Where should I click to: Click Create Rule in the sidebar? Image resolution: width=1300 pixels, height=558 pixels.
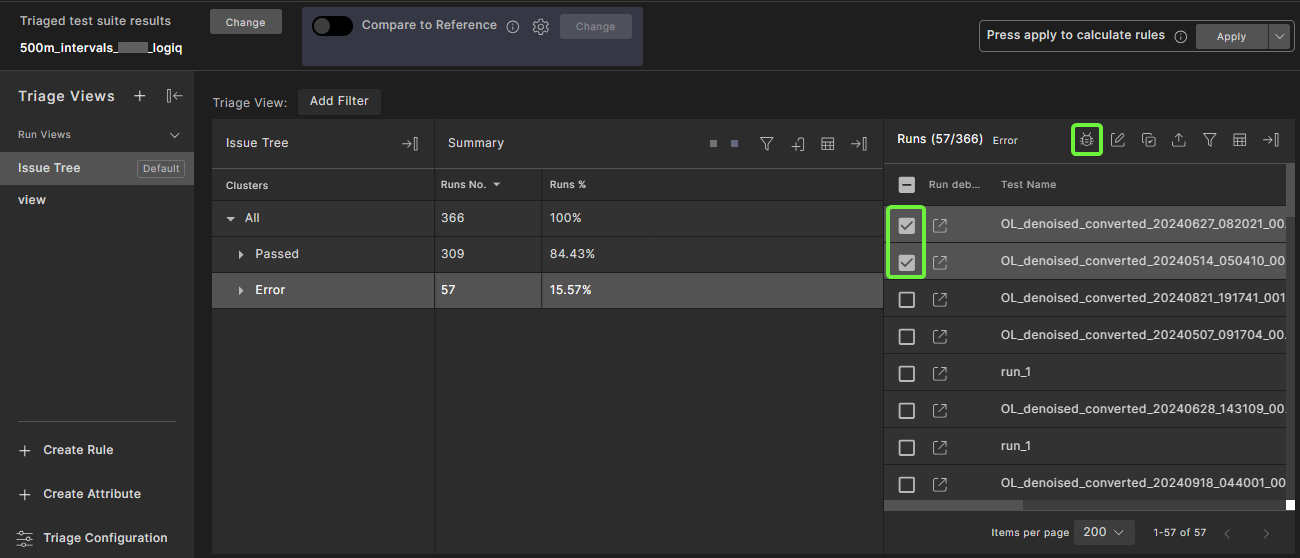click(78, 450)
